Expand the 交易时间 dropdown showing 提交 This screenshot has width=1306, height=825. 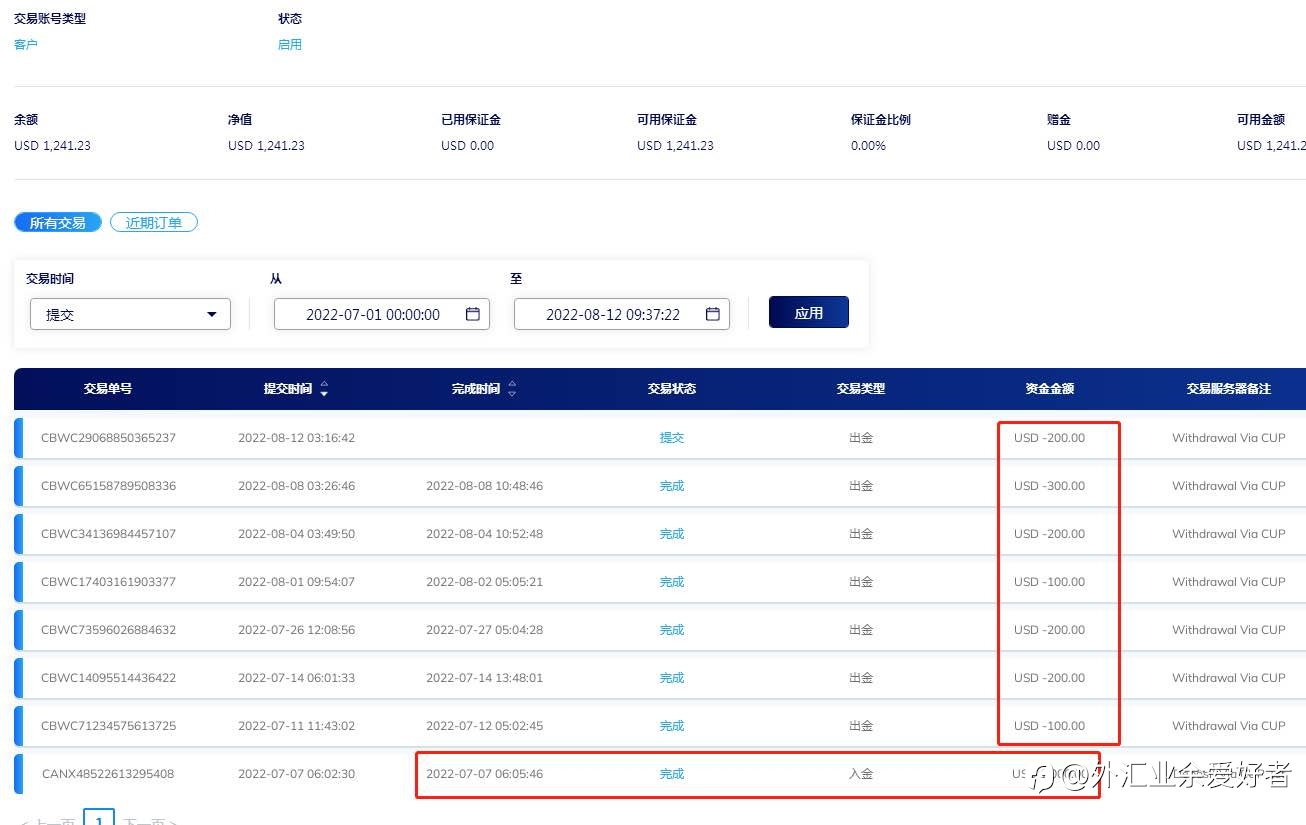pos(130,314)
